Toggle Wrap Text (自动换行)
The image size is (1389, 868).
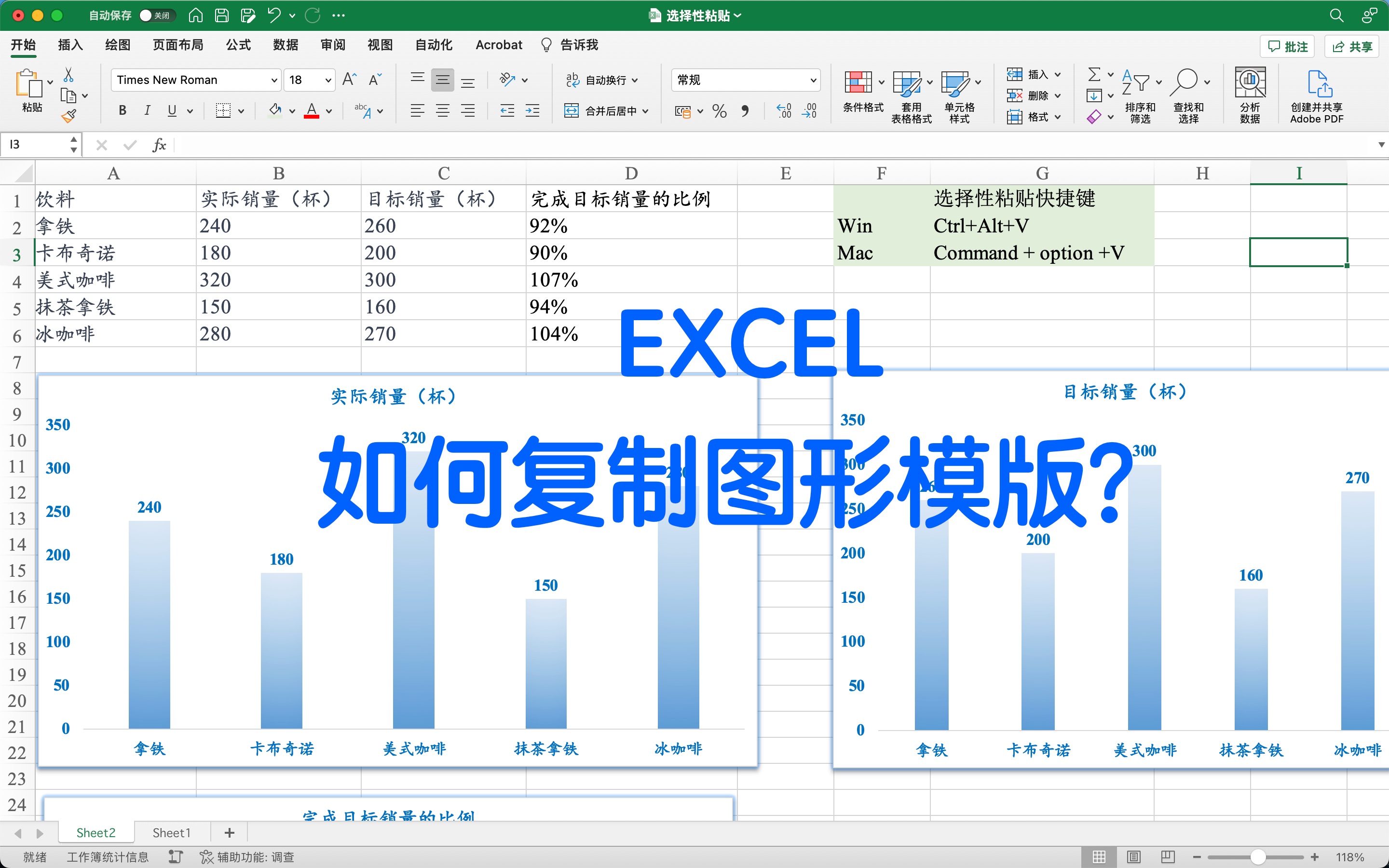[601, 80]
